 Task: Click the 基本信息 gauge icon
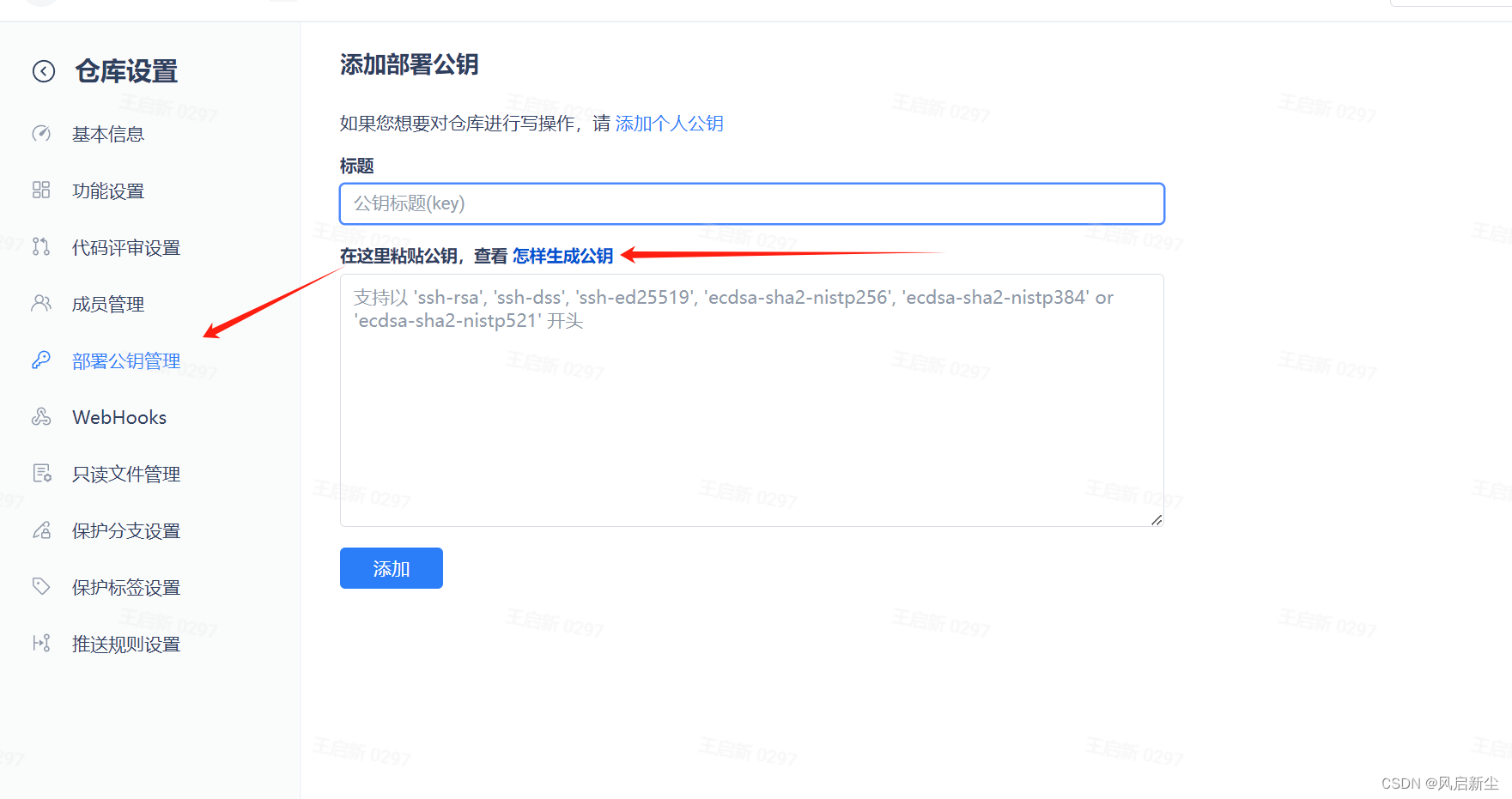pyautogui.click(x=41, y=133)
